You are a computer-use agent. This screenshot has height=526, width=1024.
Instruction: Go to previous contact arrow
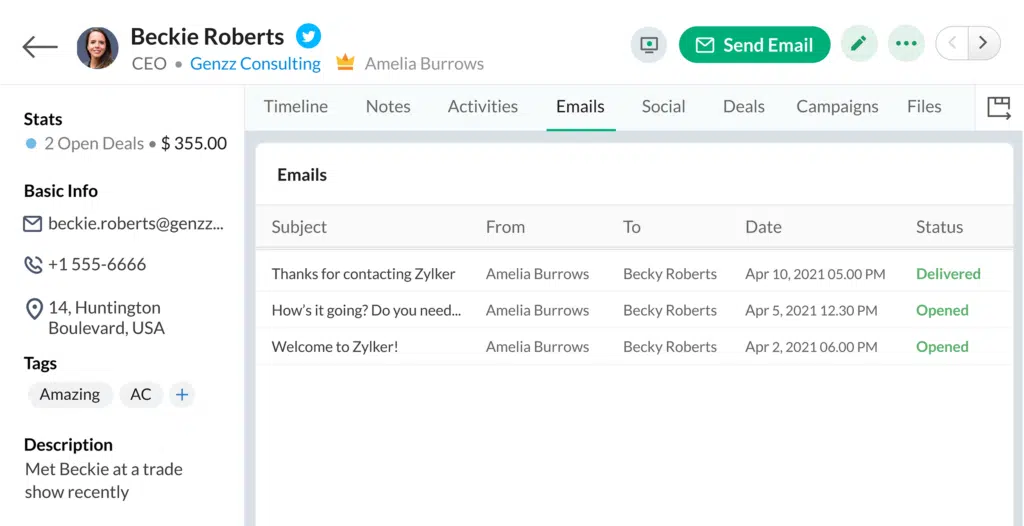coord(952,43)
